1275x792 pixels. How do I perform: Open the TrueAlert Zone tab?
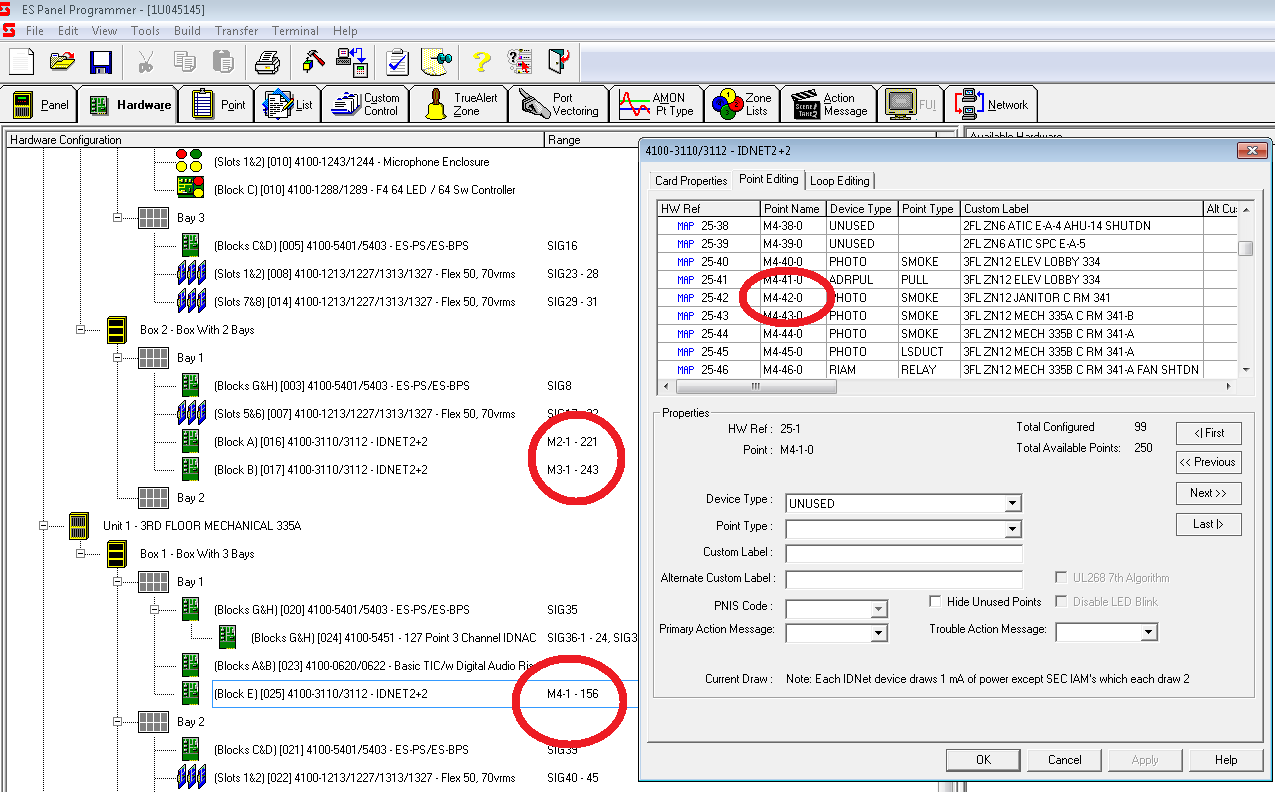(x=461, y=105)
